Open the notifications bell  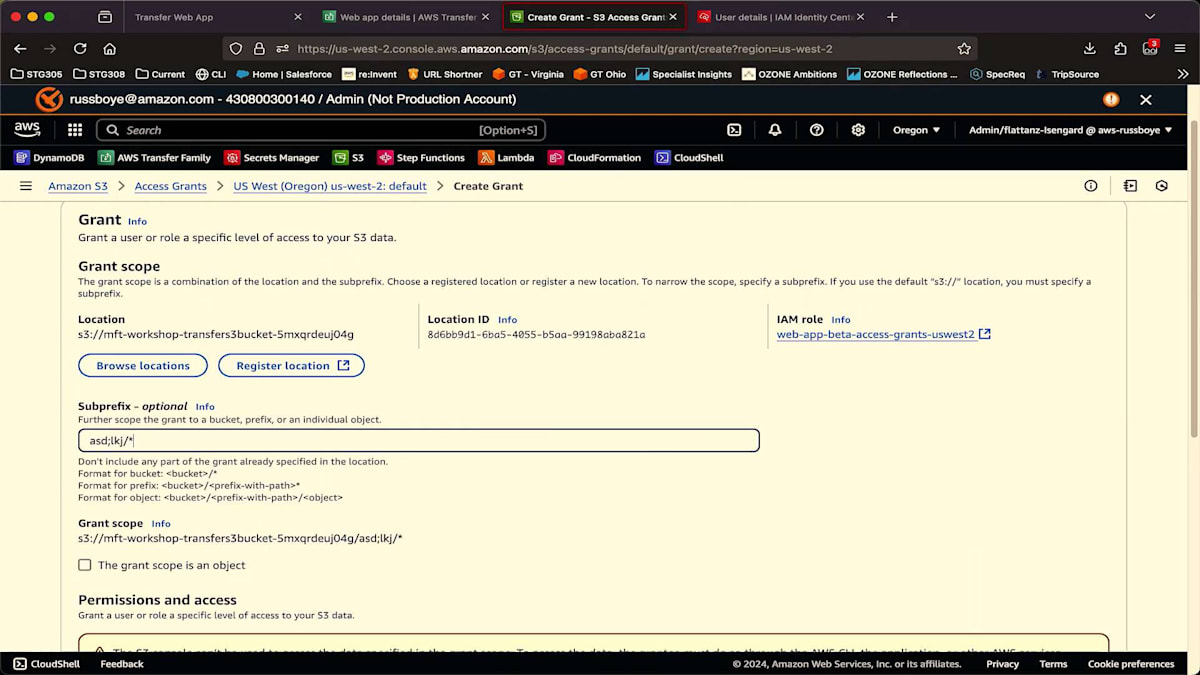775,130
